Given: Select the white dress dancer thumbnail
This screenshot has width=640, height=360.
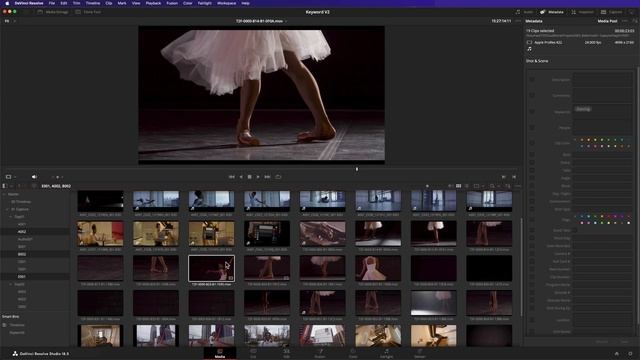Looking at the screenshot, I should pos(378,268).
